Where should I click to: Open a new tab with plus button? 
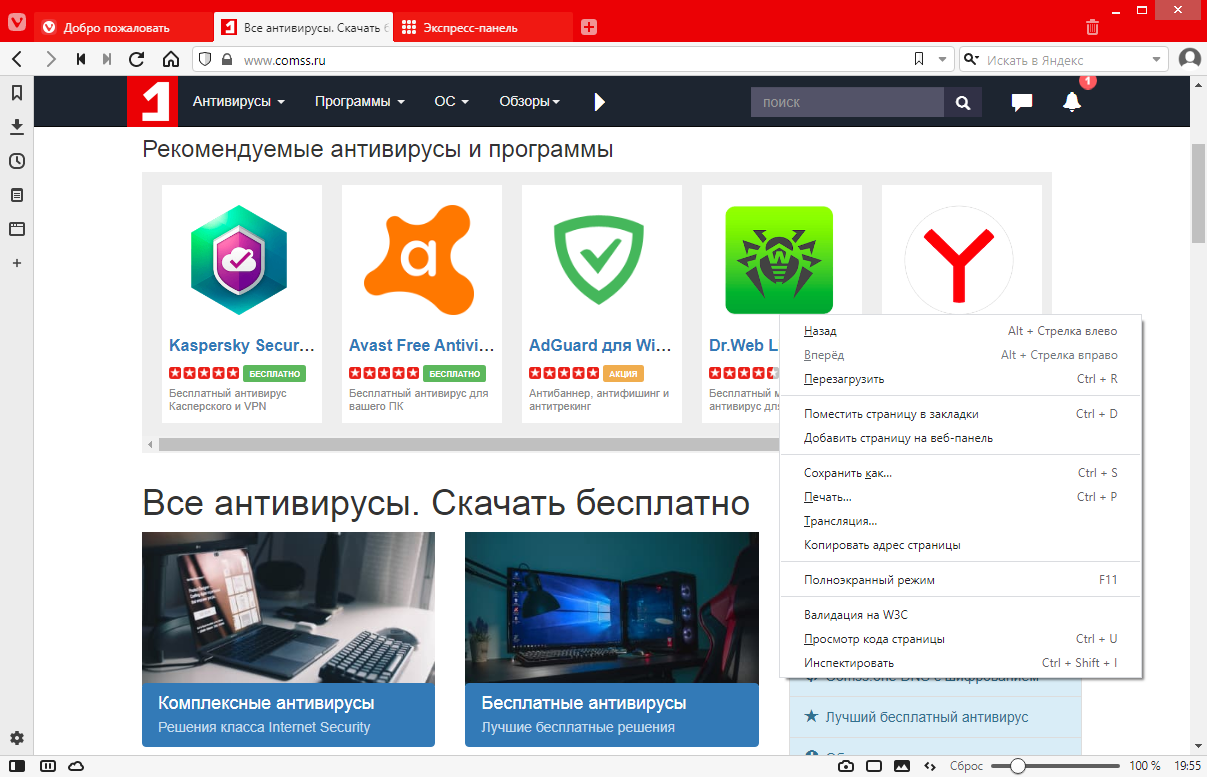click(x=589, y=28)
